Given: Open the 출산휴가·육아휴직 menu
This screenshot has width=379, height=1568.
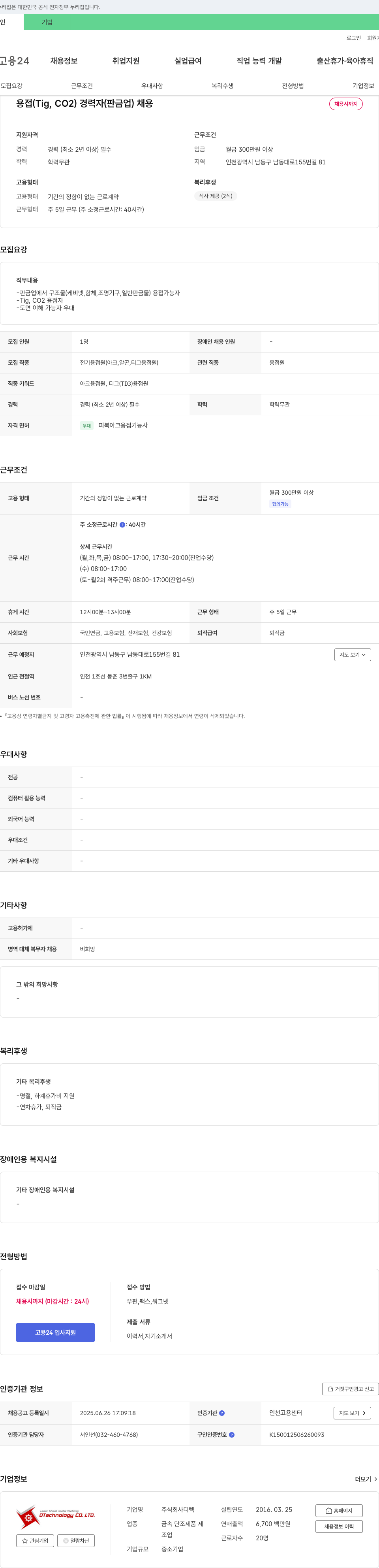Looking at the screenshot, I should [345, 61].
